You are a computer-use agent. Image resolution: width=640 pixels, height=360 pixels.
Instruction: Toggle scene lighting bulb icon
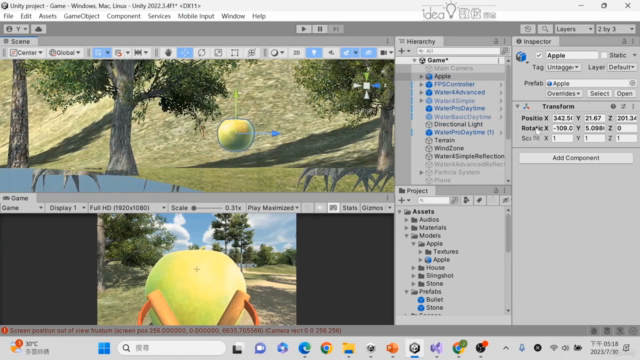pyautogui.click(x=313, y=53)
